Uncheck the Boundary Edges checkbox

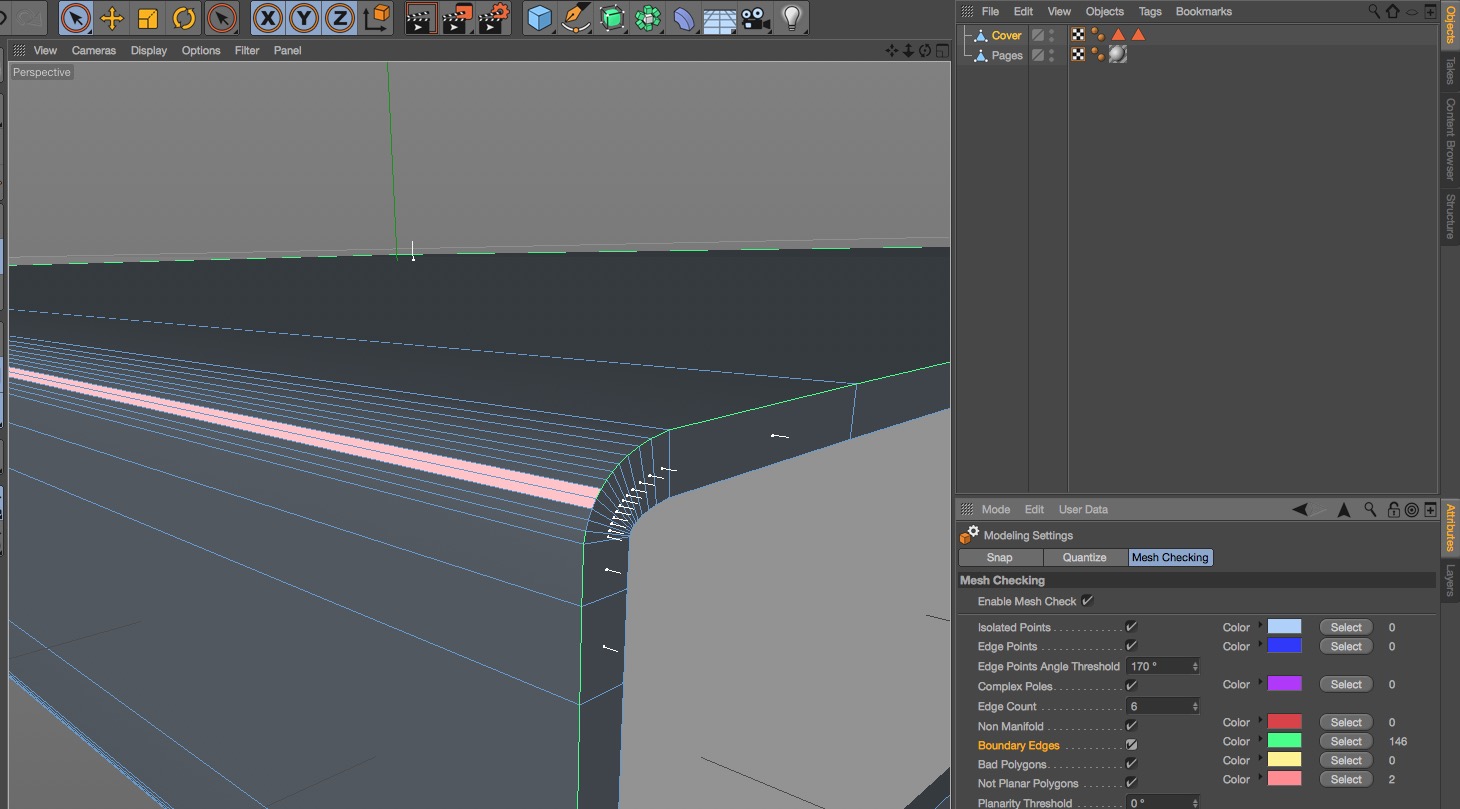[1131, 745]
